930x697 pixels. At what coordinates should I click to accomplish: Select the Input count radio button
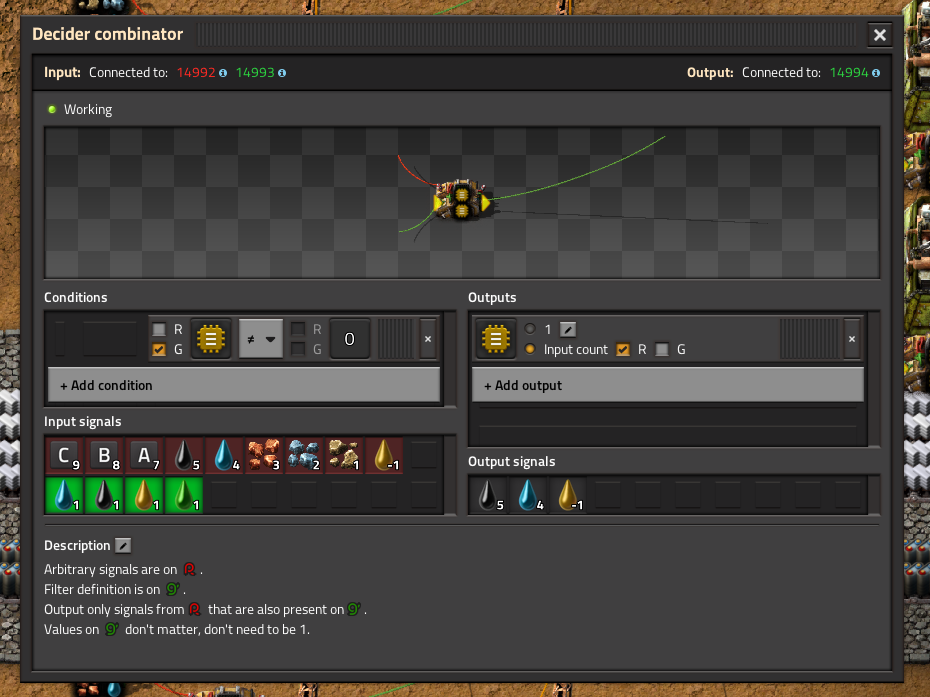click(530, 349)
